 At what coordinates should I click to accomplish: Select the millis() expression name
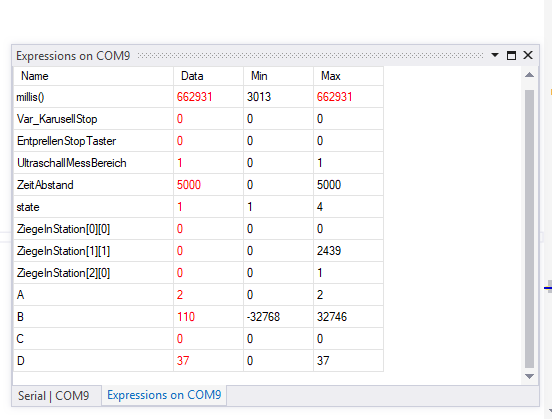30,97
